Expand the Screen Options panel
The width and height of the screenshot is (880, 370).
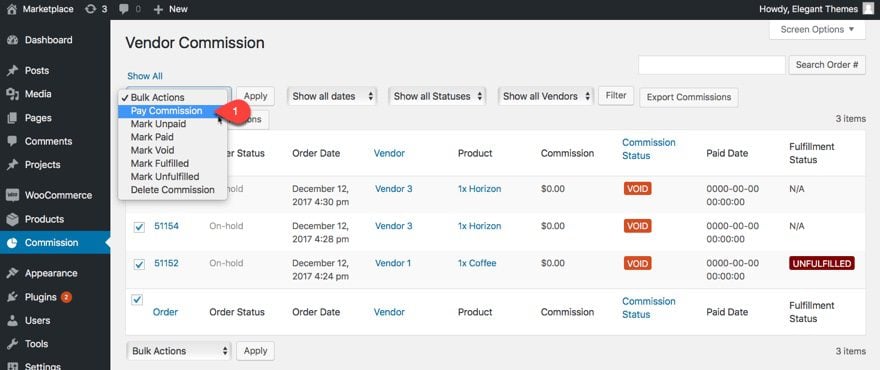pos(817,30)
